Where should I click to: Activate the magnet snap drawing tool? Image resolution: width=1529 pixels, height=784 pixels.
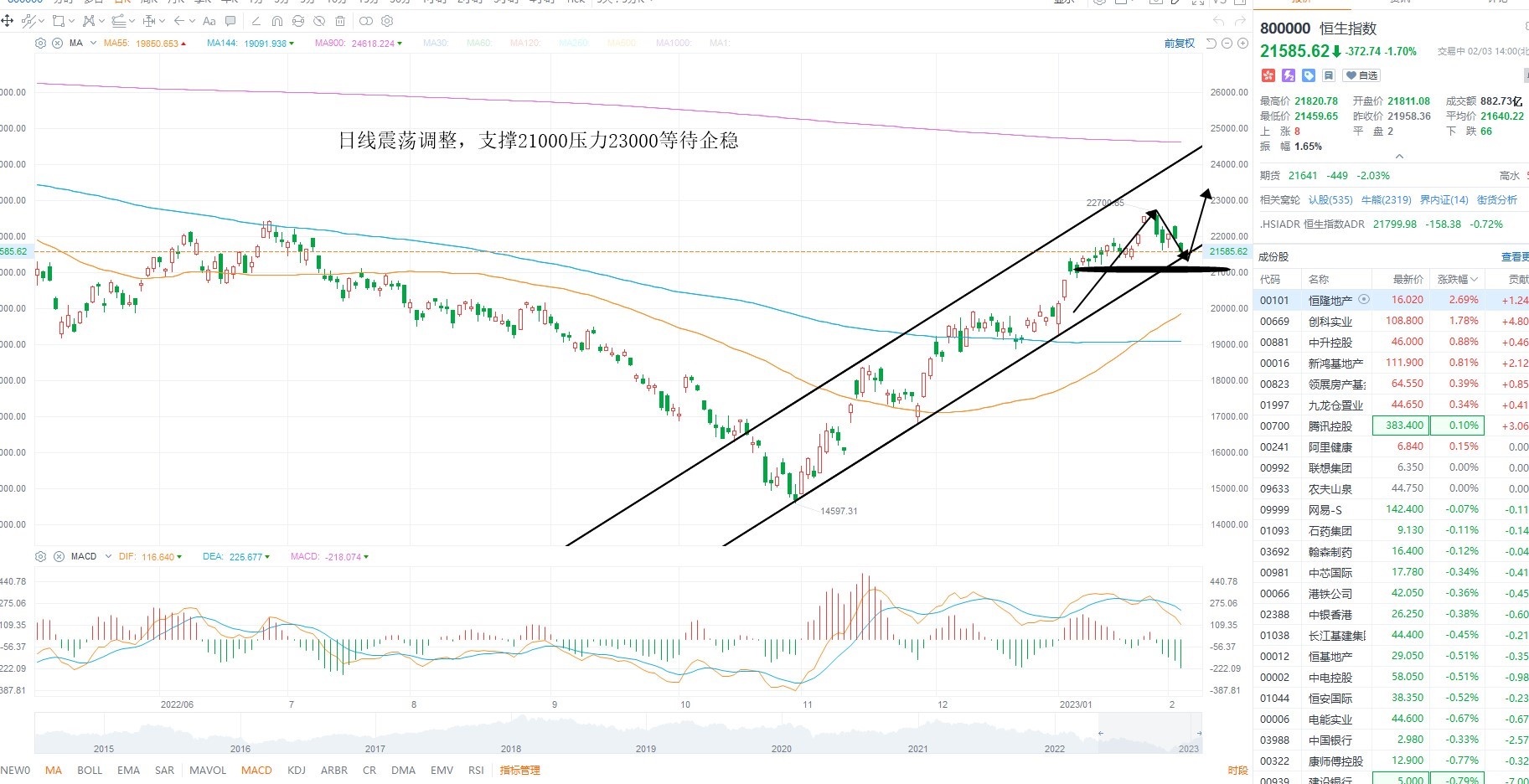(x=277, y=21)
